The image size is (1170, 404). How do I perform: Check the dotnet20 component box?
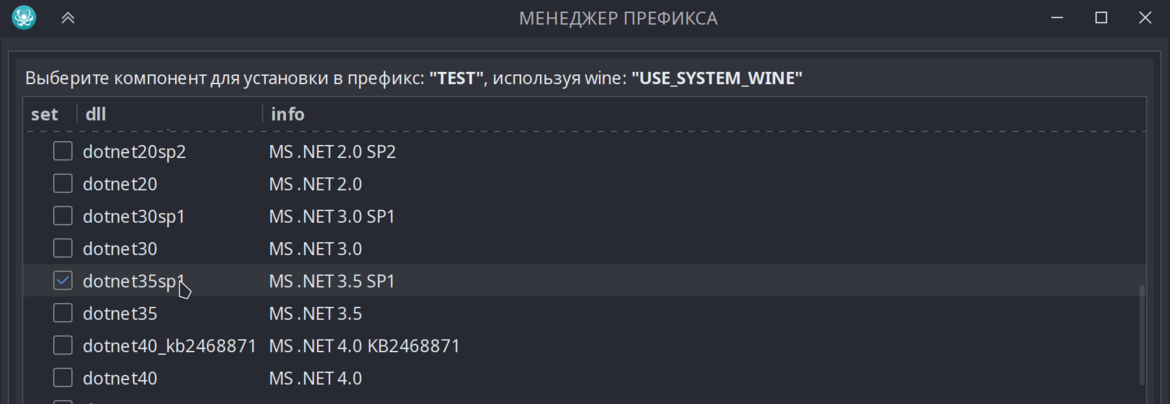[63, 184]
